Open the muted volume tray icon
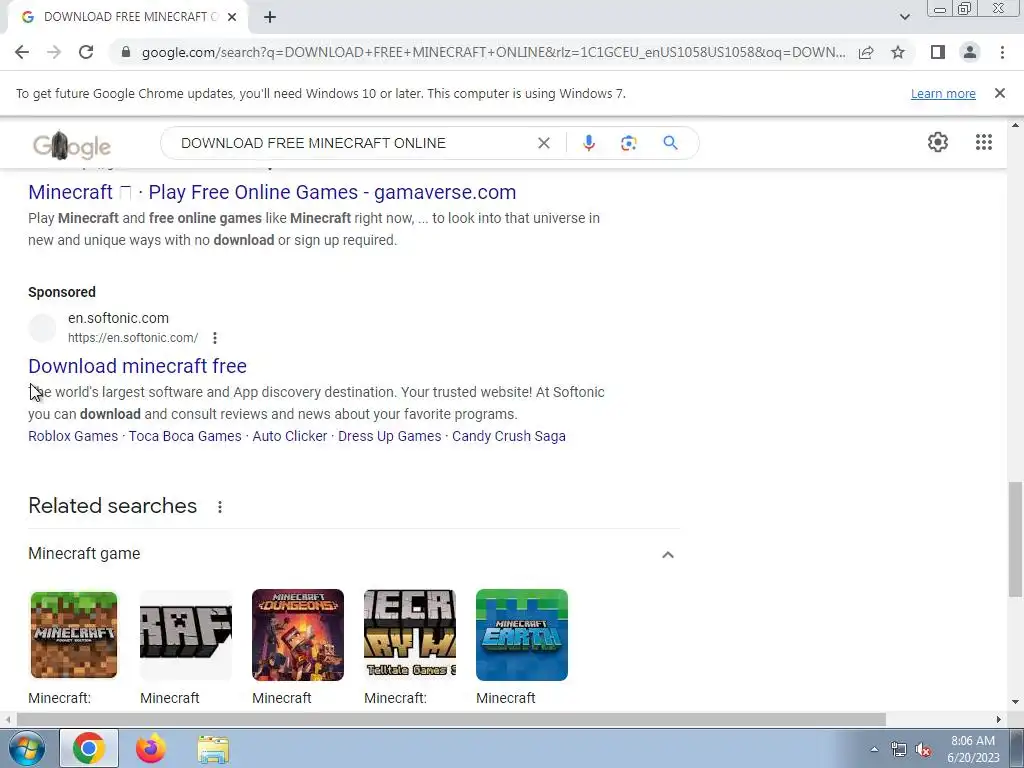 click(923, 750)
